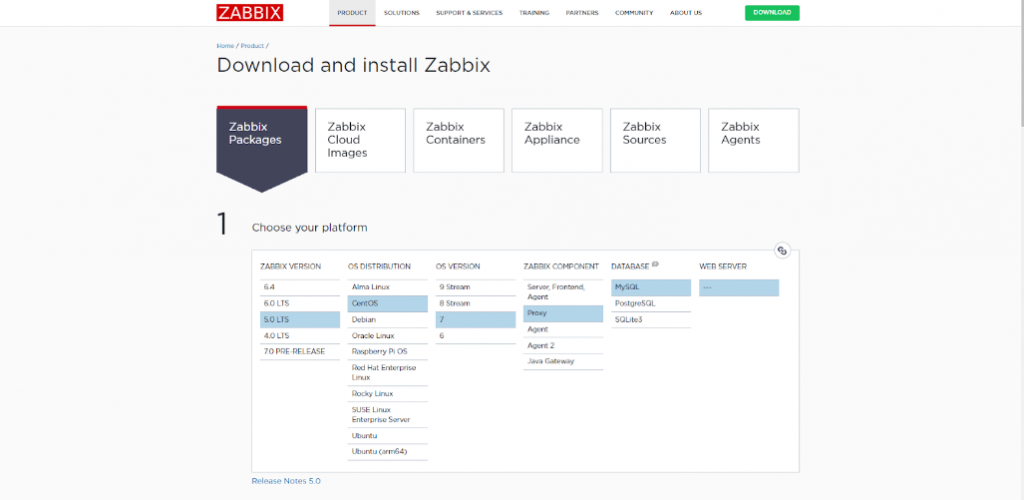Click the Database info icon
The image size is (1024, 500).
(655, 264)
